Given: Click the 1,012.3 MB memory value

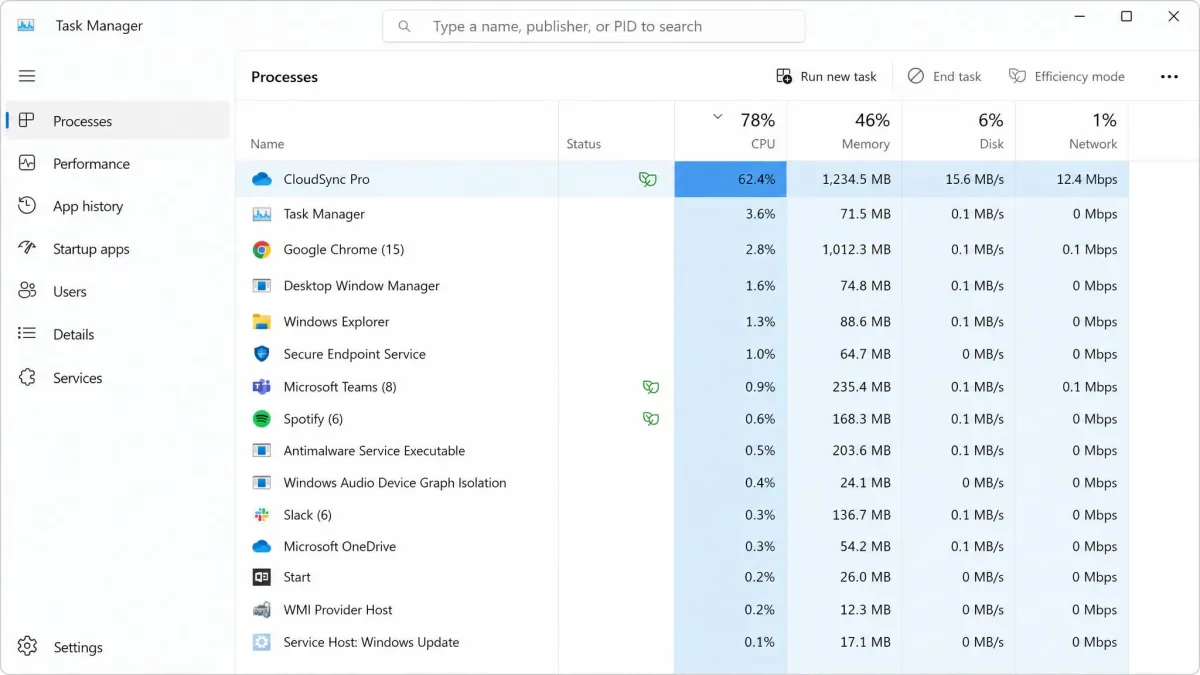Looking at the screenshot, I should coord(856,250).
